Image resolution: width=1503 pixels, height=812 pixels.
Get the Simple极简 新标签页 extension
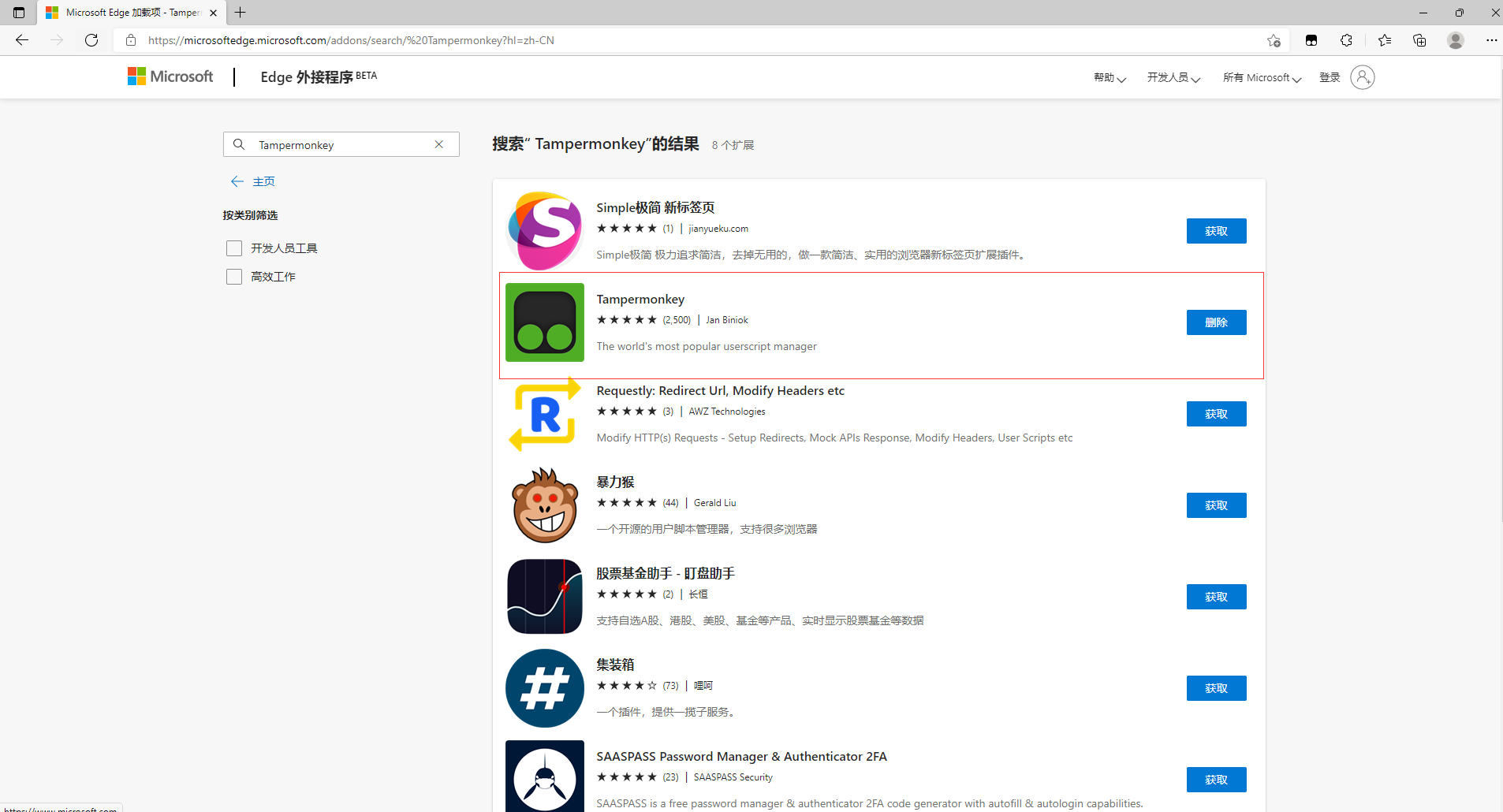[x=1216, y=231]
